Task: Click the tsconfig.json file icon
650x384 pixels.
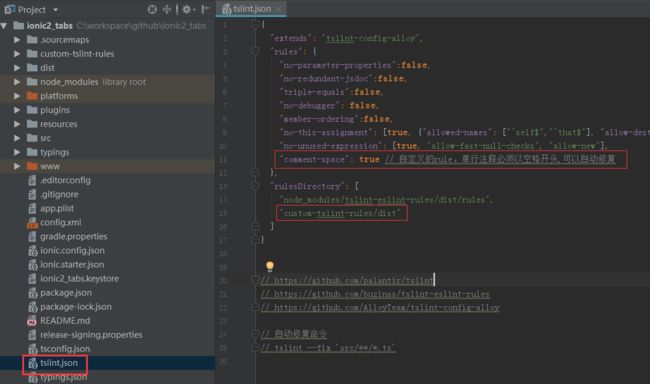Action: pos(32,349)
